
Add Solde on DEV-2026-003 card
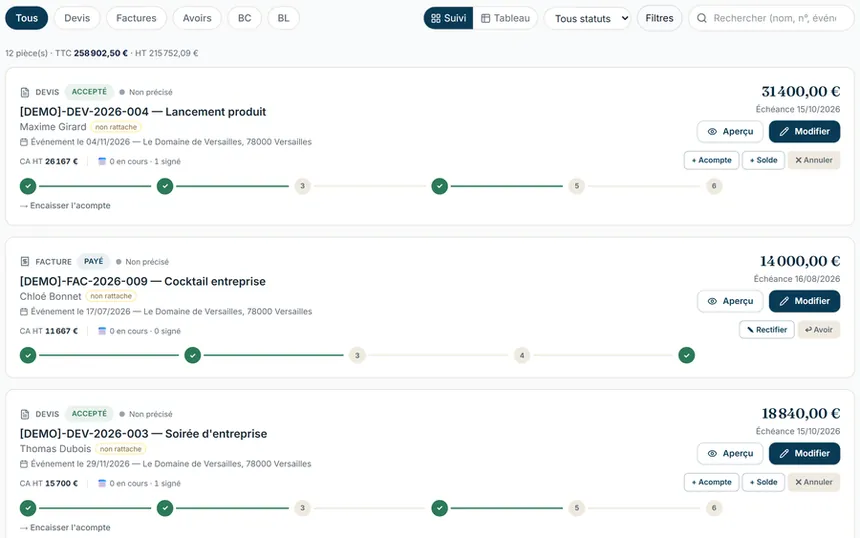(x=763, y=482)
